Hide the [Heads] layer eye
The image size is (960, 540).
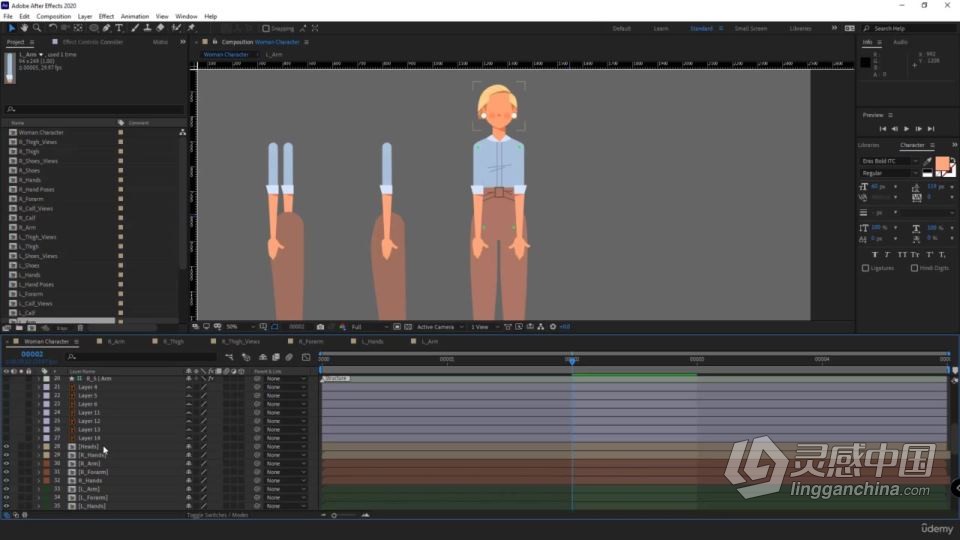tap(6, 447)
